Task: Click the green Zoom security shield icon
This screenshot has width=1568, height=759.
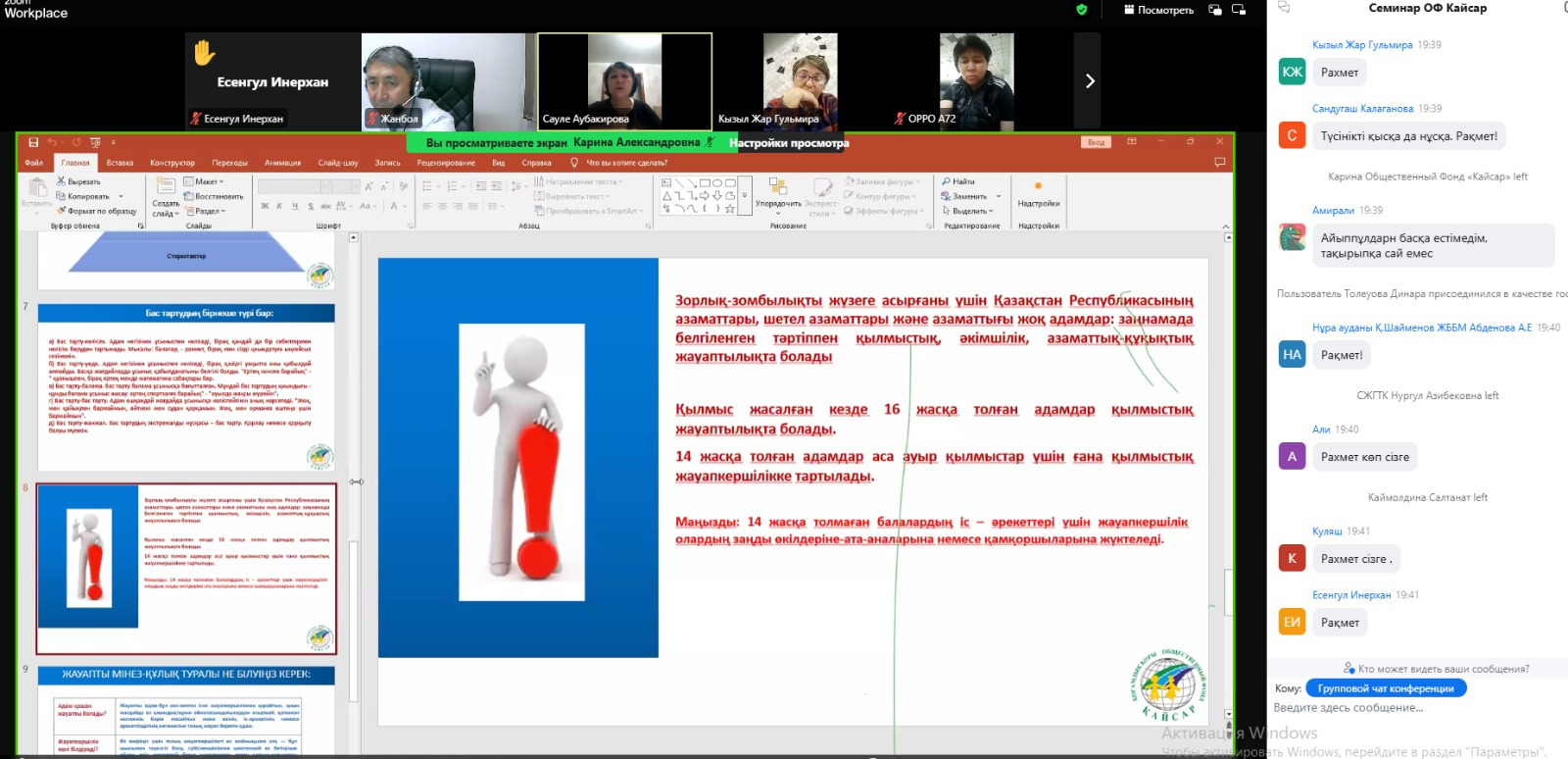Action: (x=1082, y=10)
